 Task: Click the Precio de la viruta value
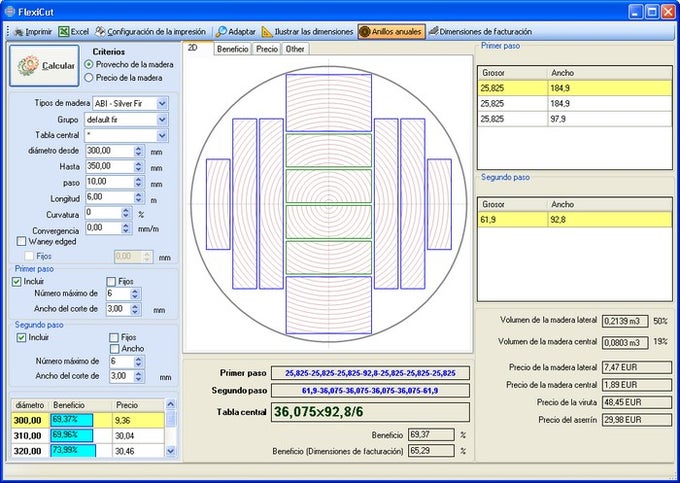pyautogui.click(x=637, y=402)
